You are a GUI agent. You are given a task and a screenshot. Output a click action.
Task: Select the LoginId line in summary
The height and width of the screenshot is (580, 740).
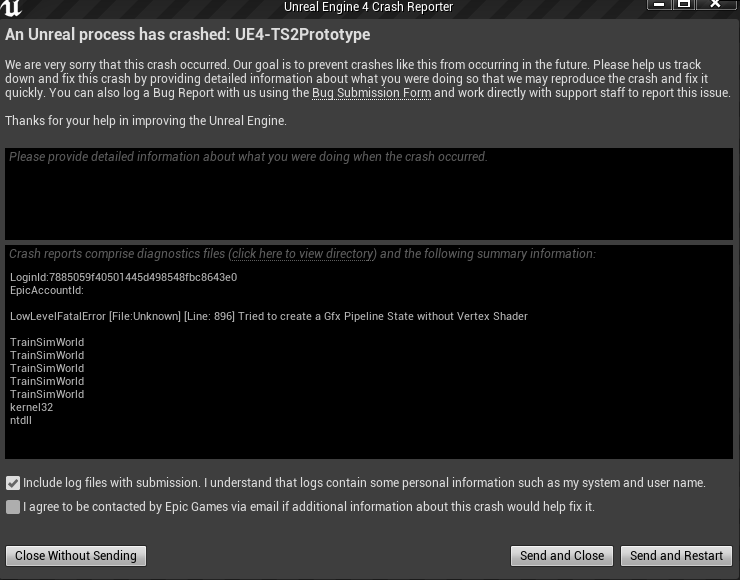click(x=123, y=277)
